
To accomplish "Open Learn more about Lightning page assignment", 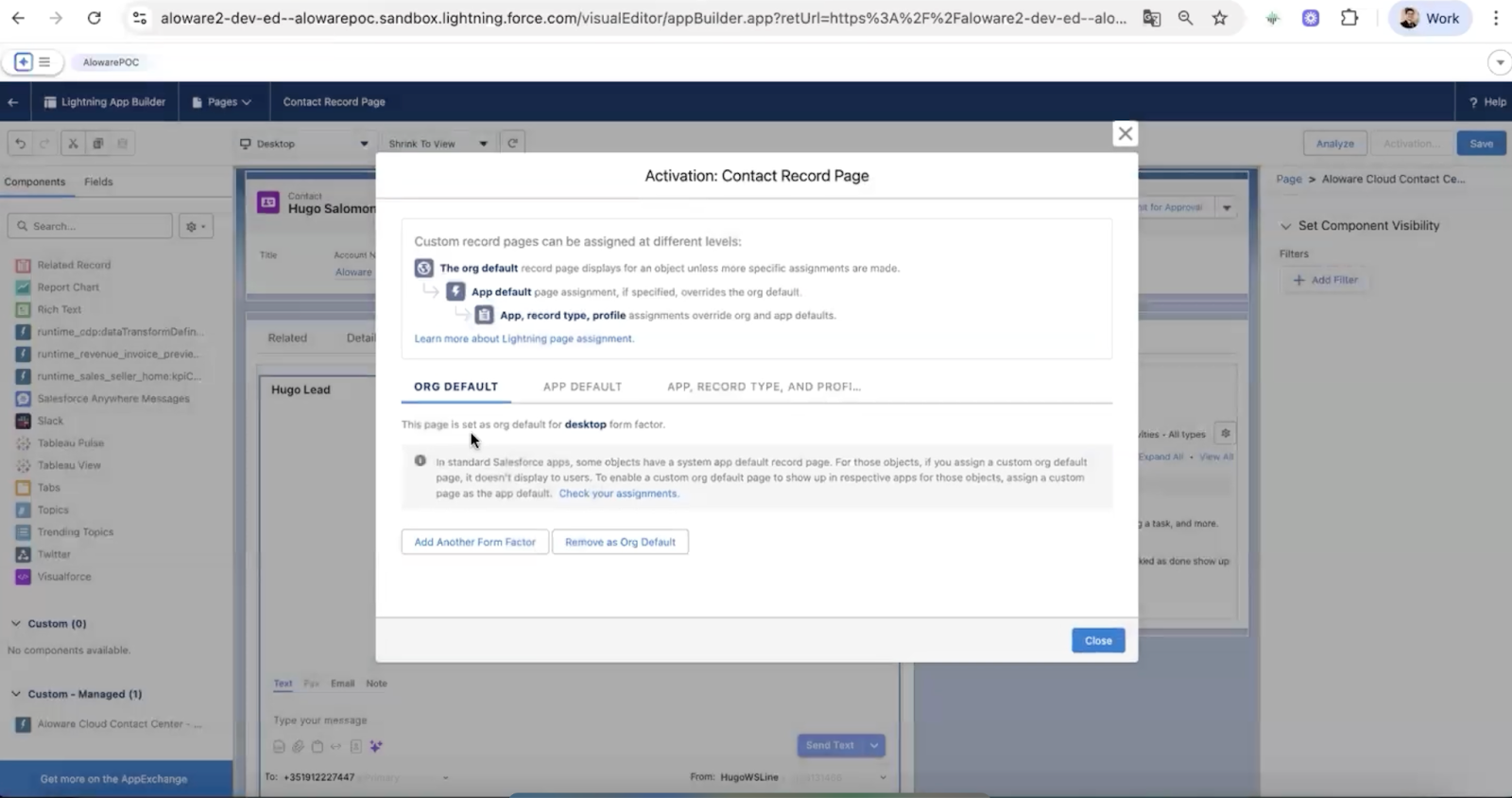I will coord(524,338).
